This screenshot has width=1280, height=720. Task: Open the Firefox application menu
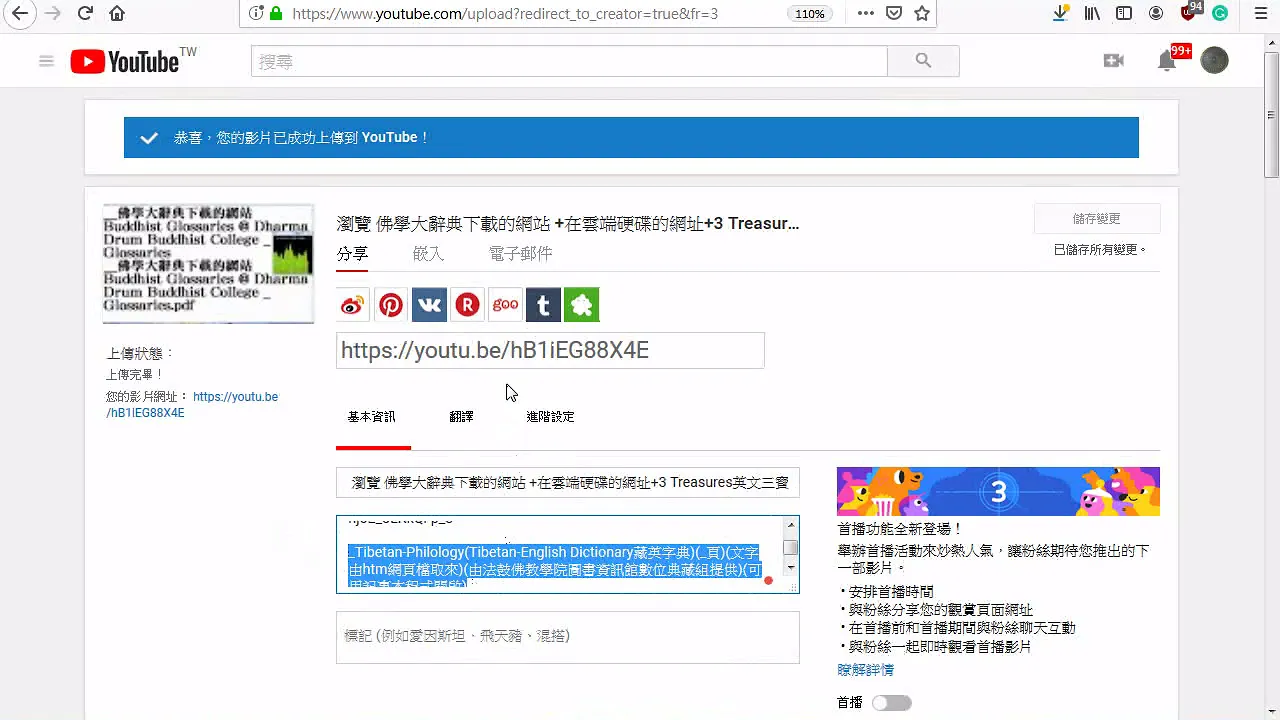tap(1261, 14)
